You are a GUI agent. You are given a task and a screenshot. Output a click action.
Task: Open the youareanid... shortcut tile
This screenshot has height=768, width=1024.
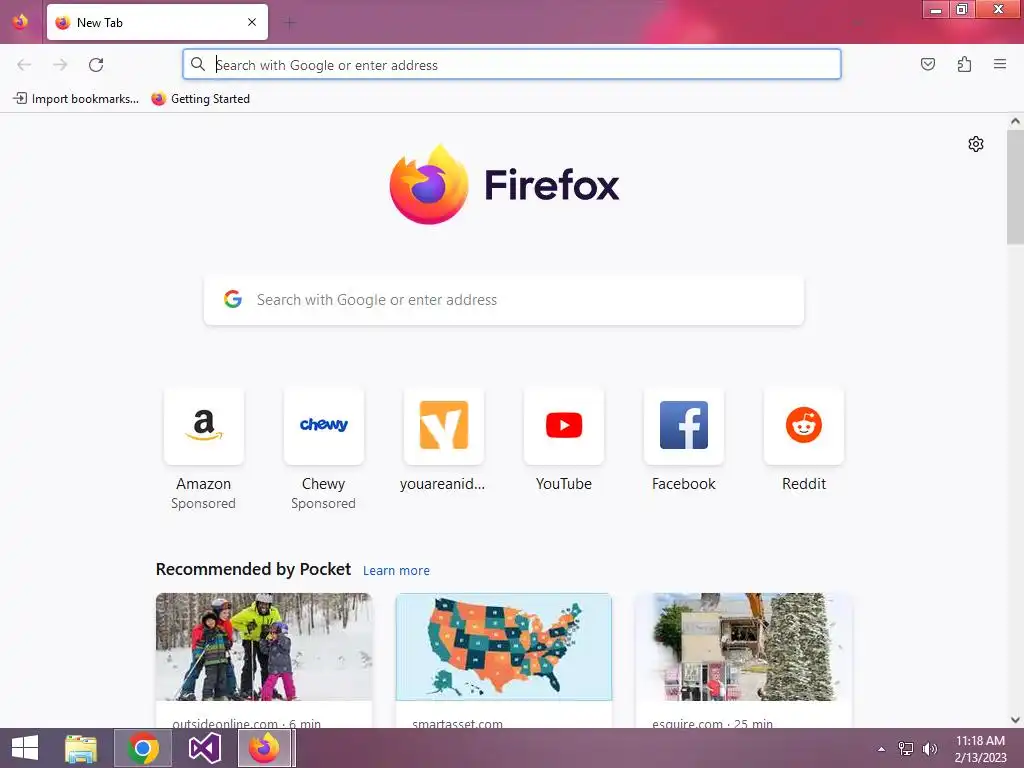(443, 441)
